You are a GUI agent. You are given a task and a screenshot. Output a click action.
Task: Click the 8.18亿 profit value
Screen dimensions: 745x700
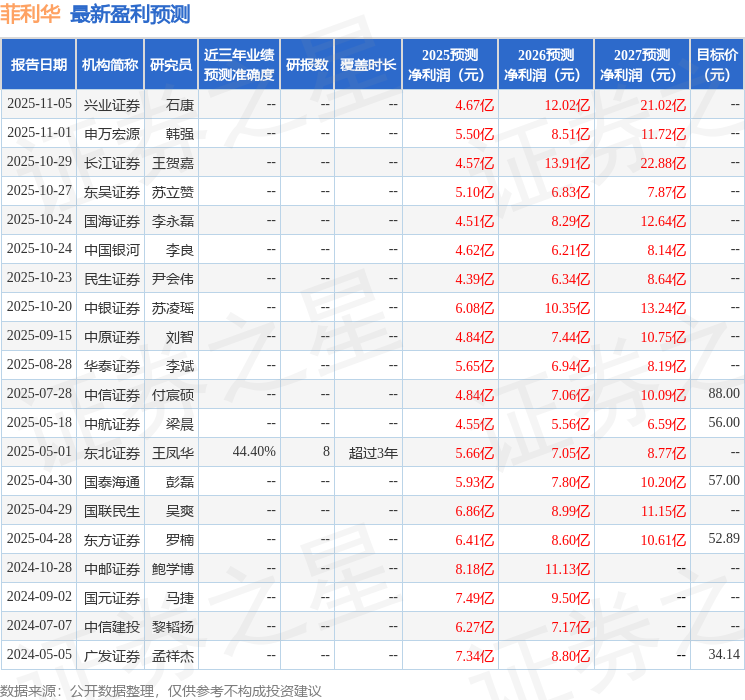pos(474,568)
